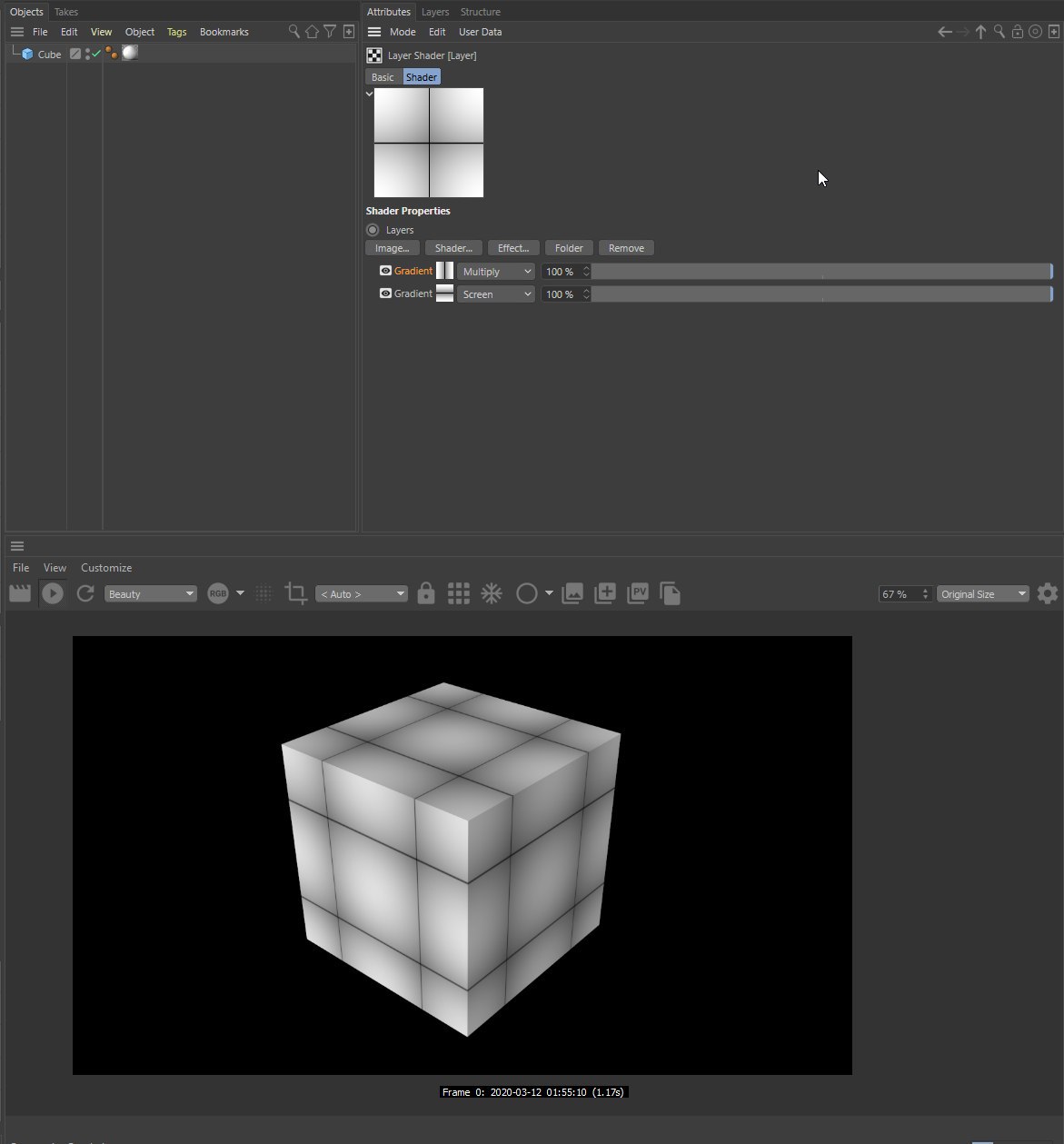Go up one level with the Attributes up arrow
1064x1144 pixels.
(980, 32)
